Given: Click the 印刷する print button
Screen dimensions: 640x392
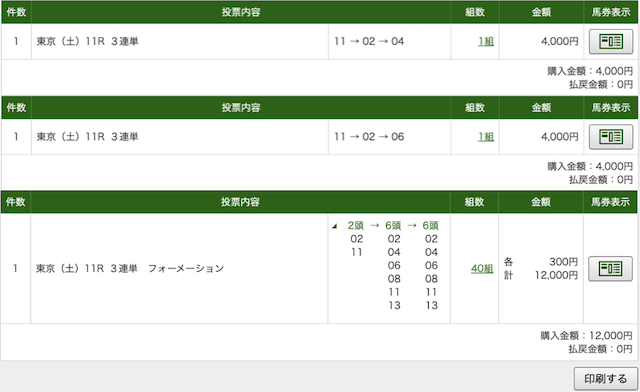Looking at the screenshot, I should click(x=606, y=379).
